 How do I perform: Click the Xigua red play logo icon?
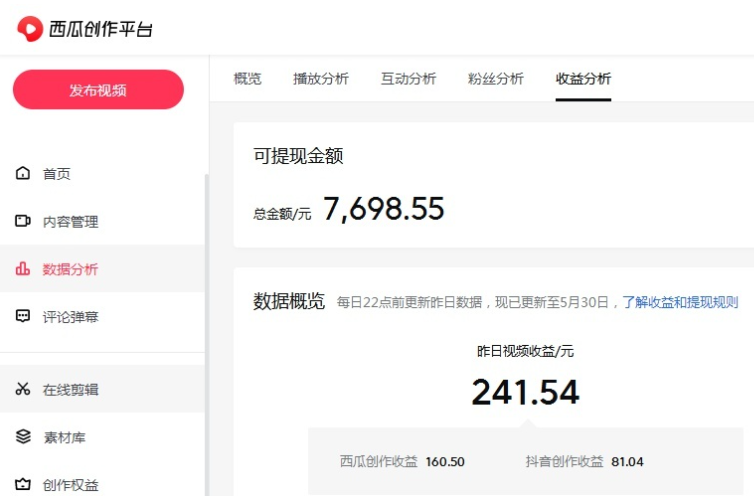(30, 29)
